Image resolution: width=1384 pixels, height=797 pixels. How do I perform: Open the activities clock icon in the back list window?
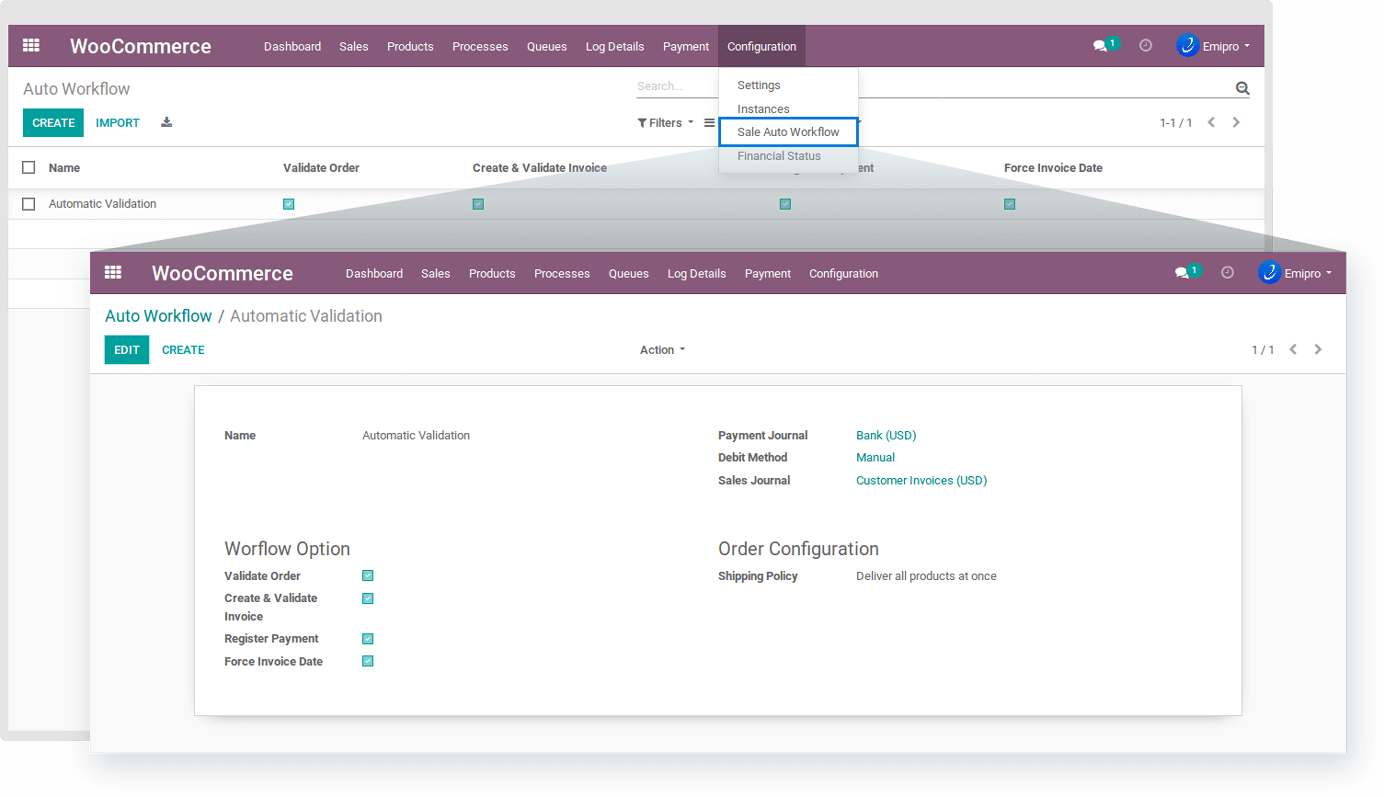pyautogui.click(x=1146, y=46)
